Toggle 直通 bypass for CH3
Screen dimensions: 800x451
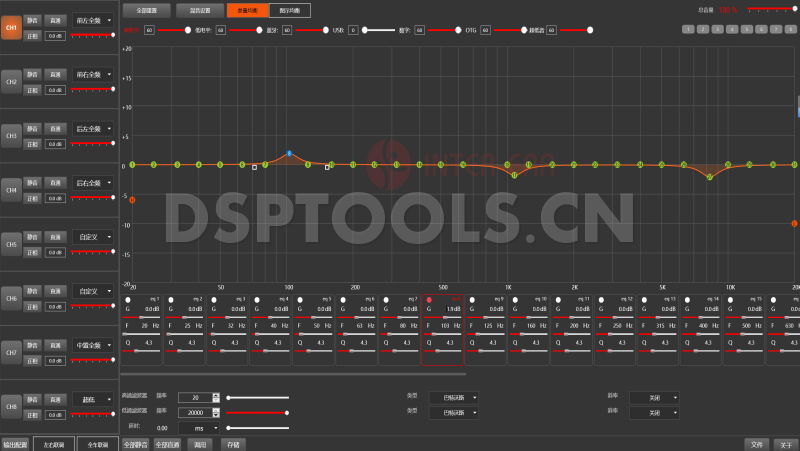tap(56, 129)
